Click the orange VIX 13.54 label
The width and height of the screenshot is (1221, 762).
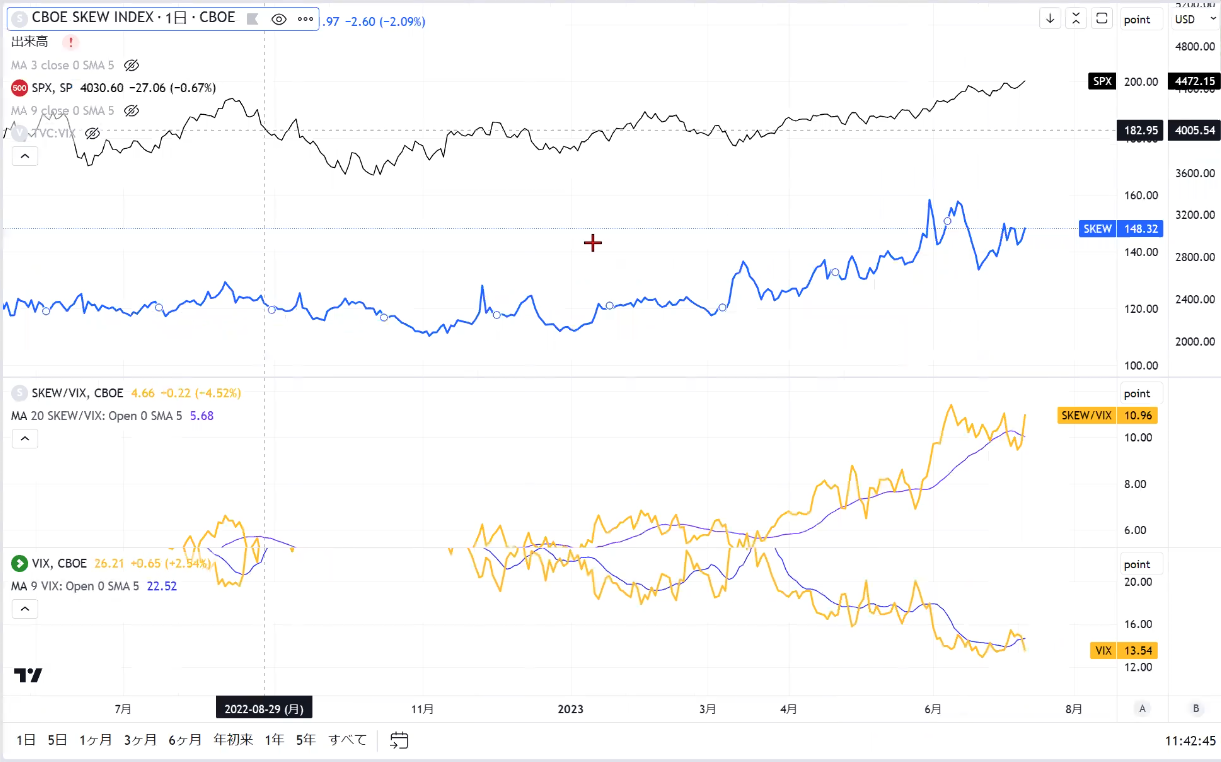tap(1126, 650)
